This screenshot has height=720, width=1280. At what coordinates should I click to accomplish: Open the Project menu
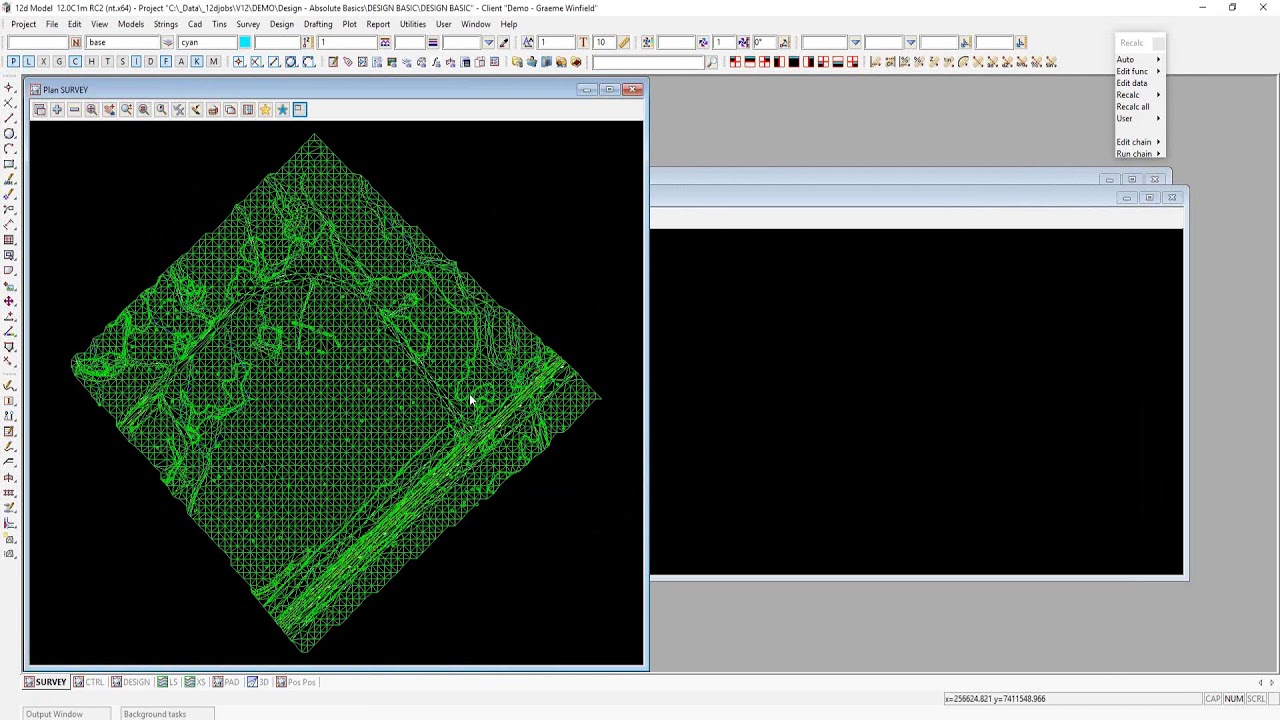[x=23, y=24]
